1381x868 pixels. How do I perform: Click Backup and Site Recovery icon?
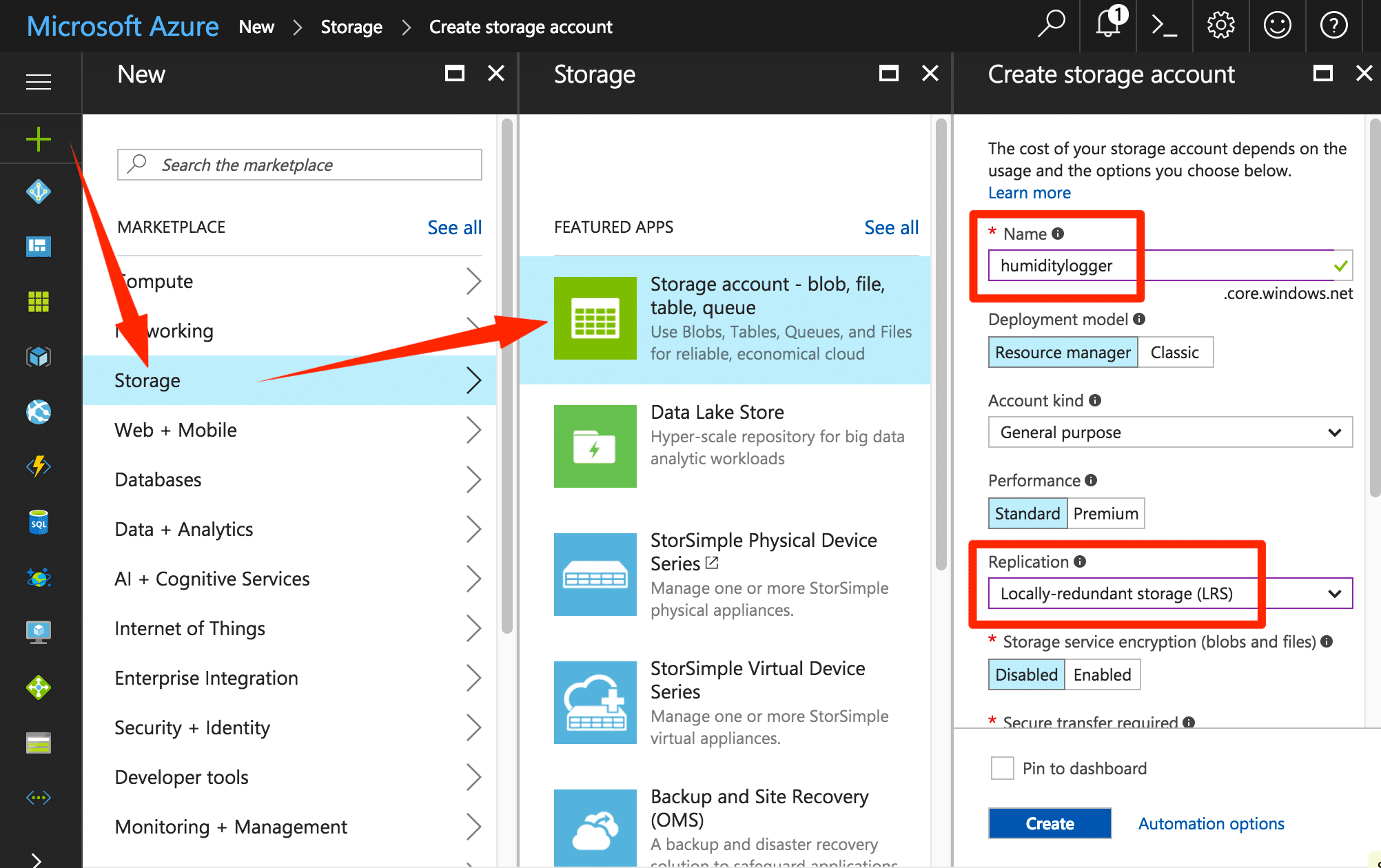coord(595,827)
